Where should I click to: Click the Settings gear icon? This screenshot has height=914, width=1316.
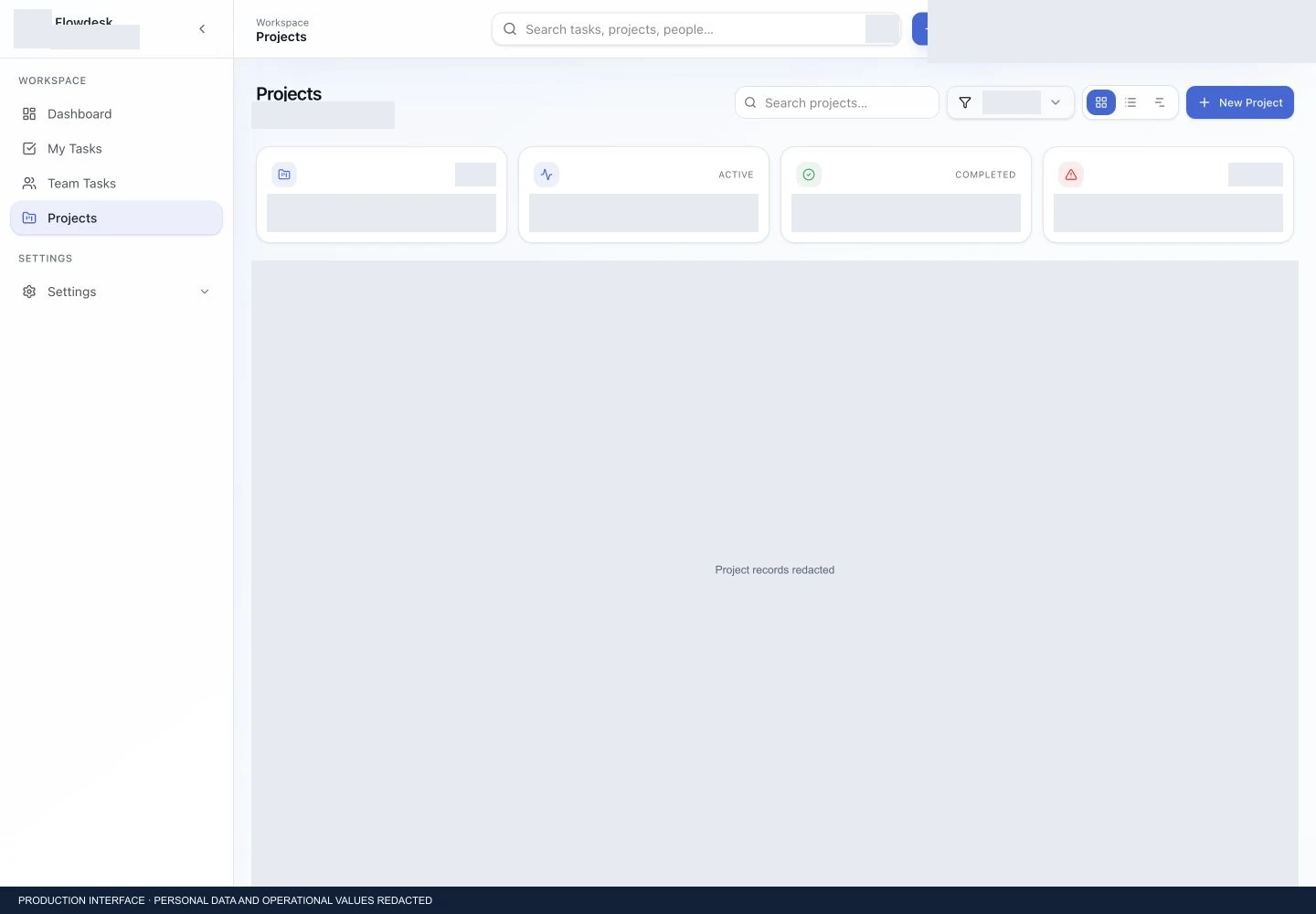tap(29, 292)
